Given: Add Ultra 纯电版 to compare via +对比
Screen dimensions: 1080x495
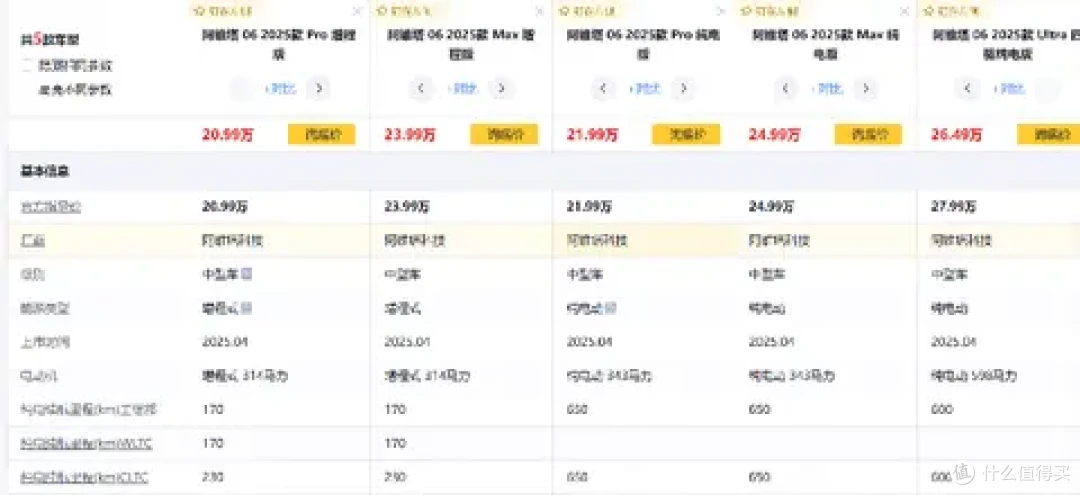Looking at the screenshot, I should click(x=1008, y=89).
